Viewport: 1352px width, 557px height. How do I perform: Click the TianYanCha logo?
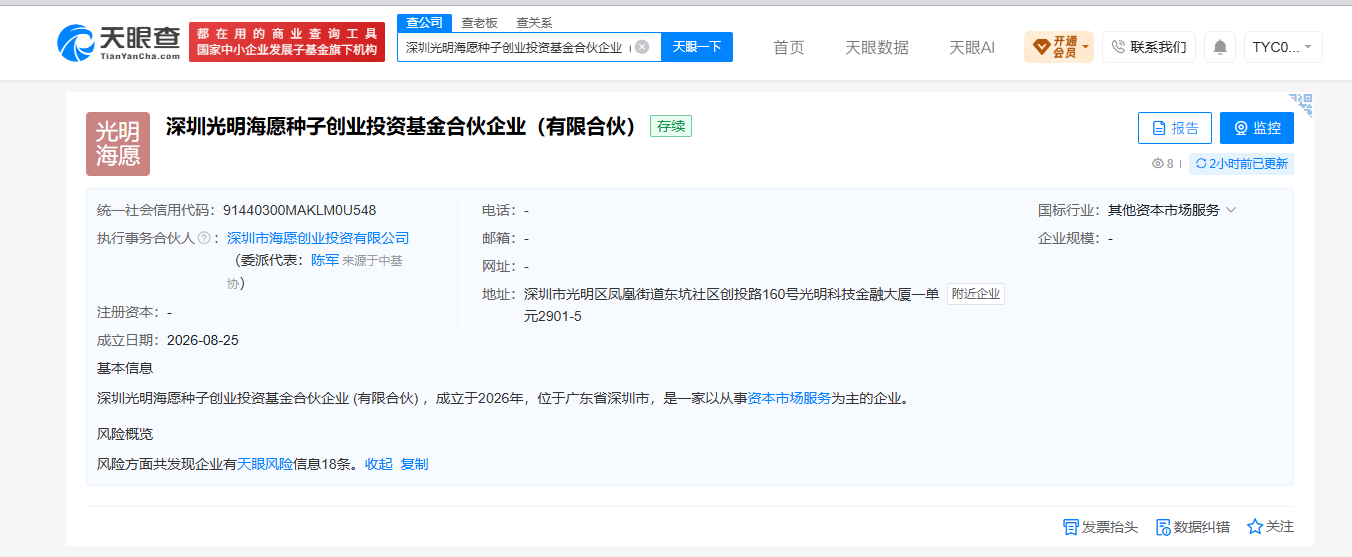point(118,41)
